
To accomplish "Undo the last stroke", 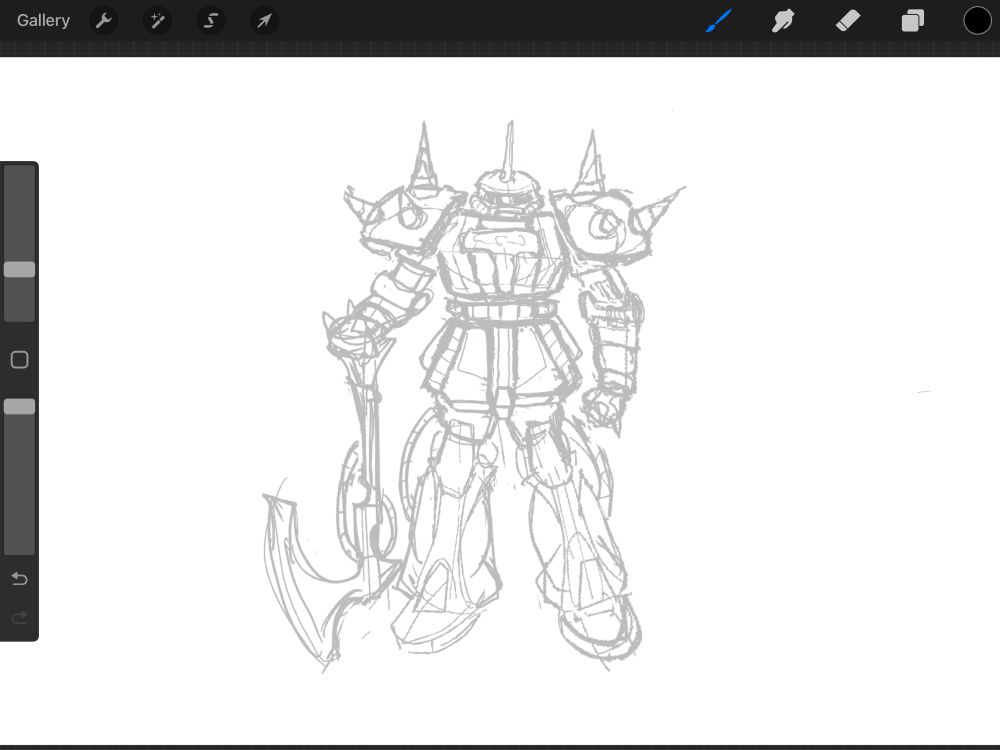I will pos(19,579).
